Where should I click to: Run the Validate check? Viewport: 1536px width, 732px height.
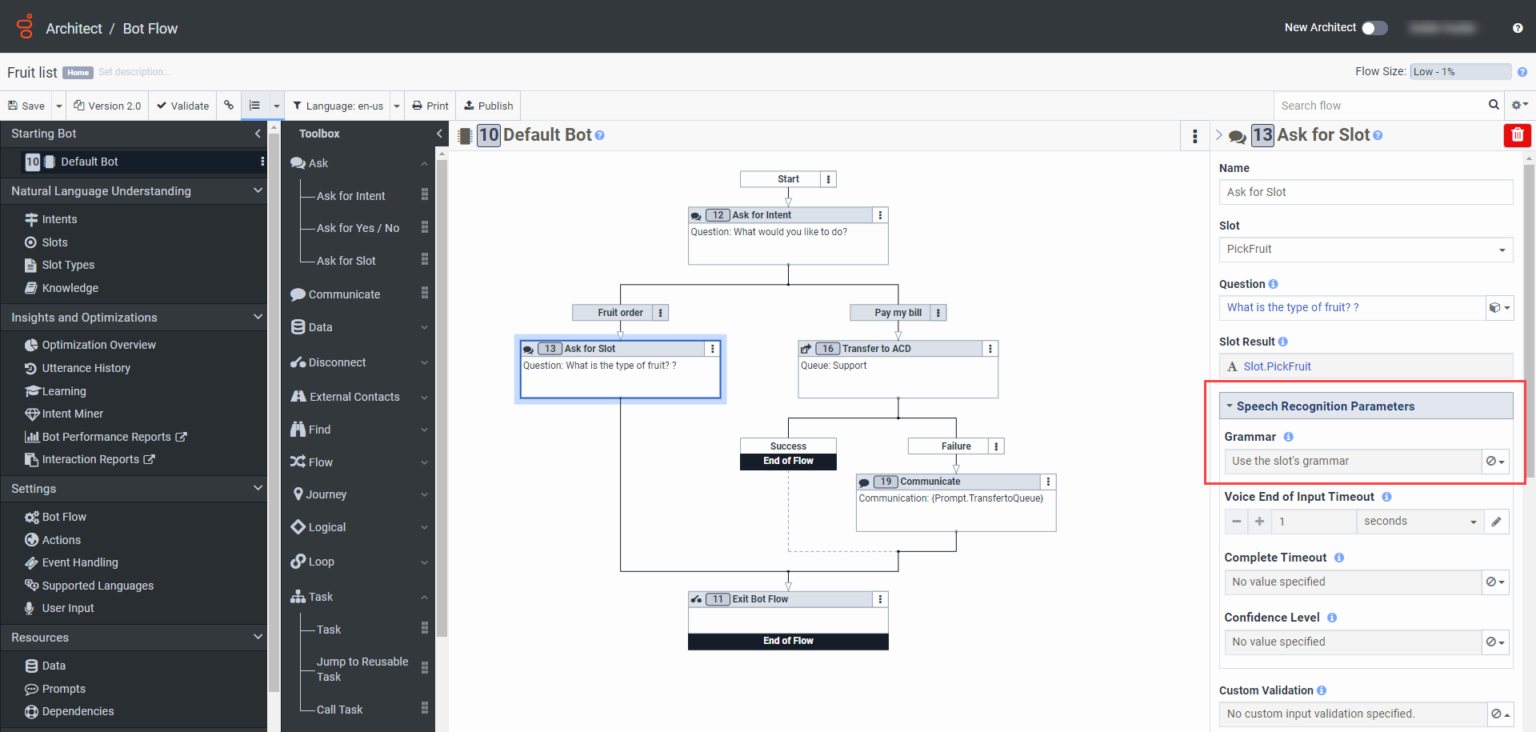182,105
